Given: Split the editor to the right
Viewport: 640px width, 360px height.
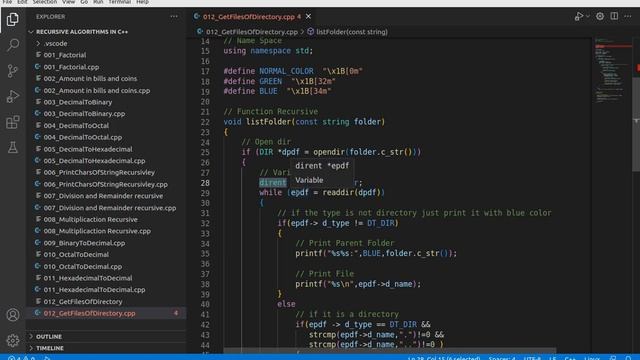Looking at the screenshot, I should pyautogui.click(x=614, y=16).
